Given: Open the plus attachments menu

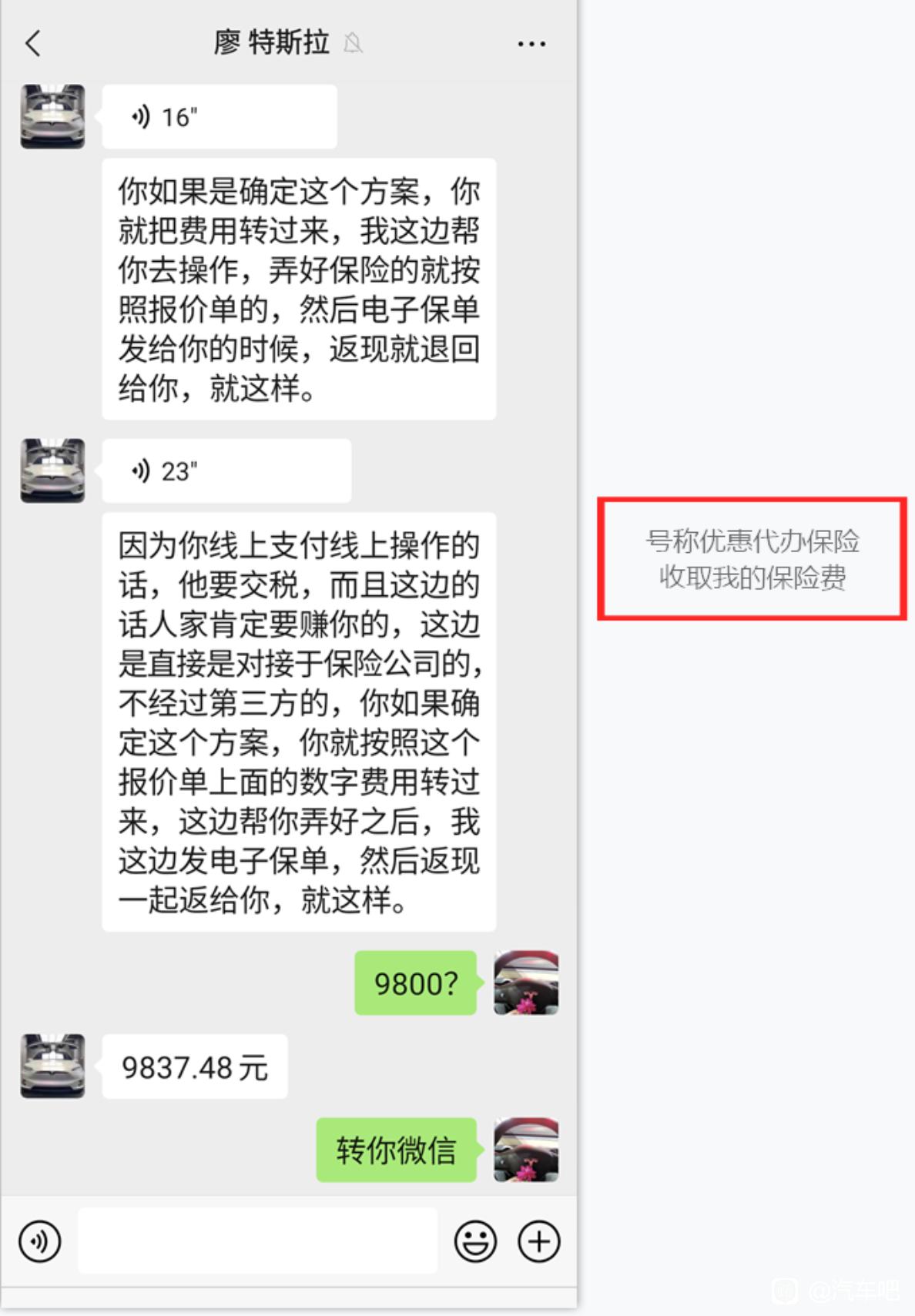Looking at the screenshot, I should (x=538, y=1241).
